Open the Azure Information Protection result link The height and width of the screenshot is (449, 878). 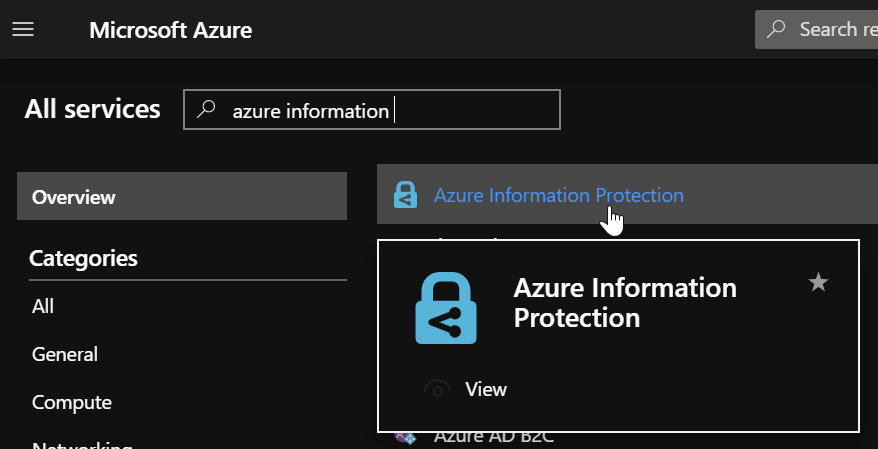[558, 195]
